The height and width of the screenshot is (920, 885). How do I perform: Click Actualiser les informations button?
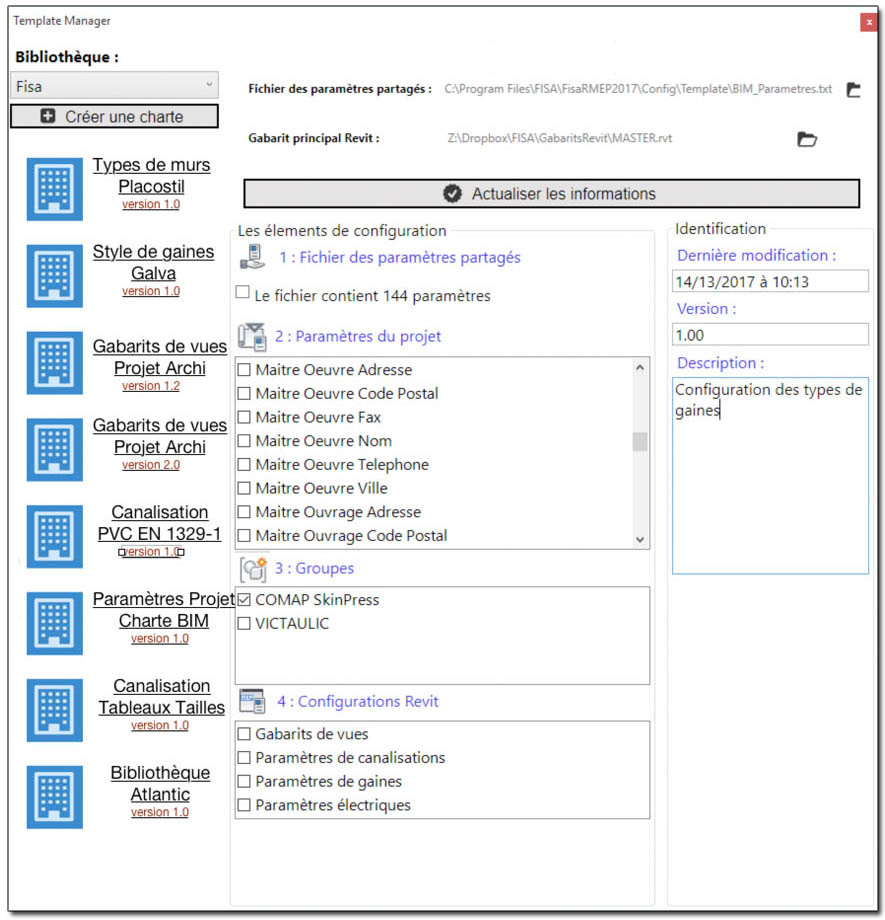click(x=551, y=194)
